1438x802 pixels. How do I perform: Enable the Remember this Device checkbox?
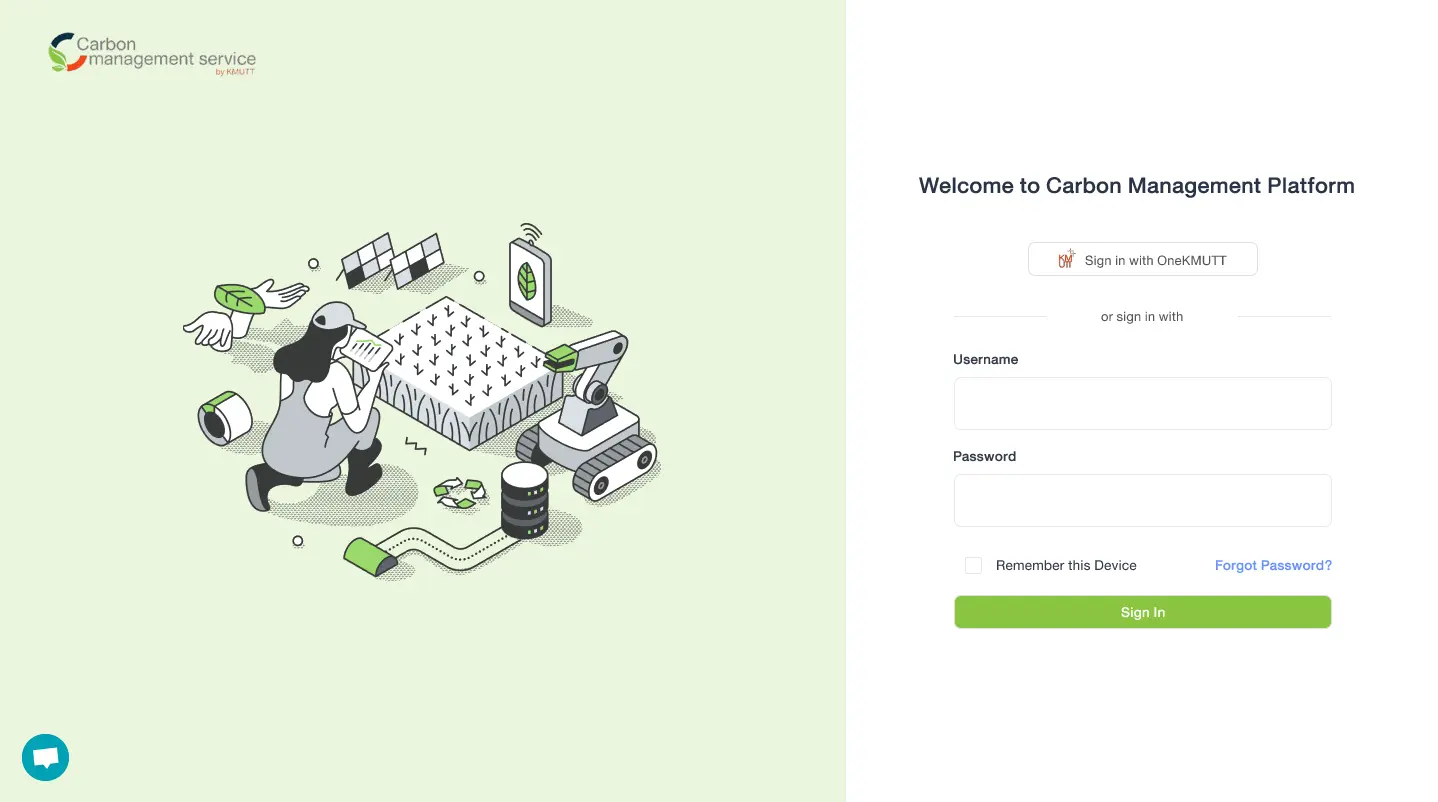(973, 565)
